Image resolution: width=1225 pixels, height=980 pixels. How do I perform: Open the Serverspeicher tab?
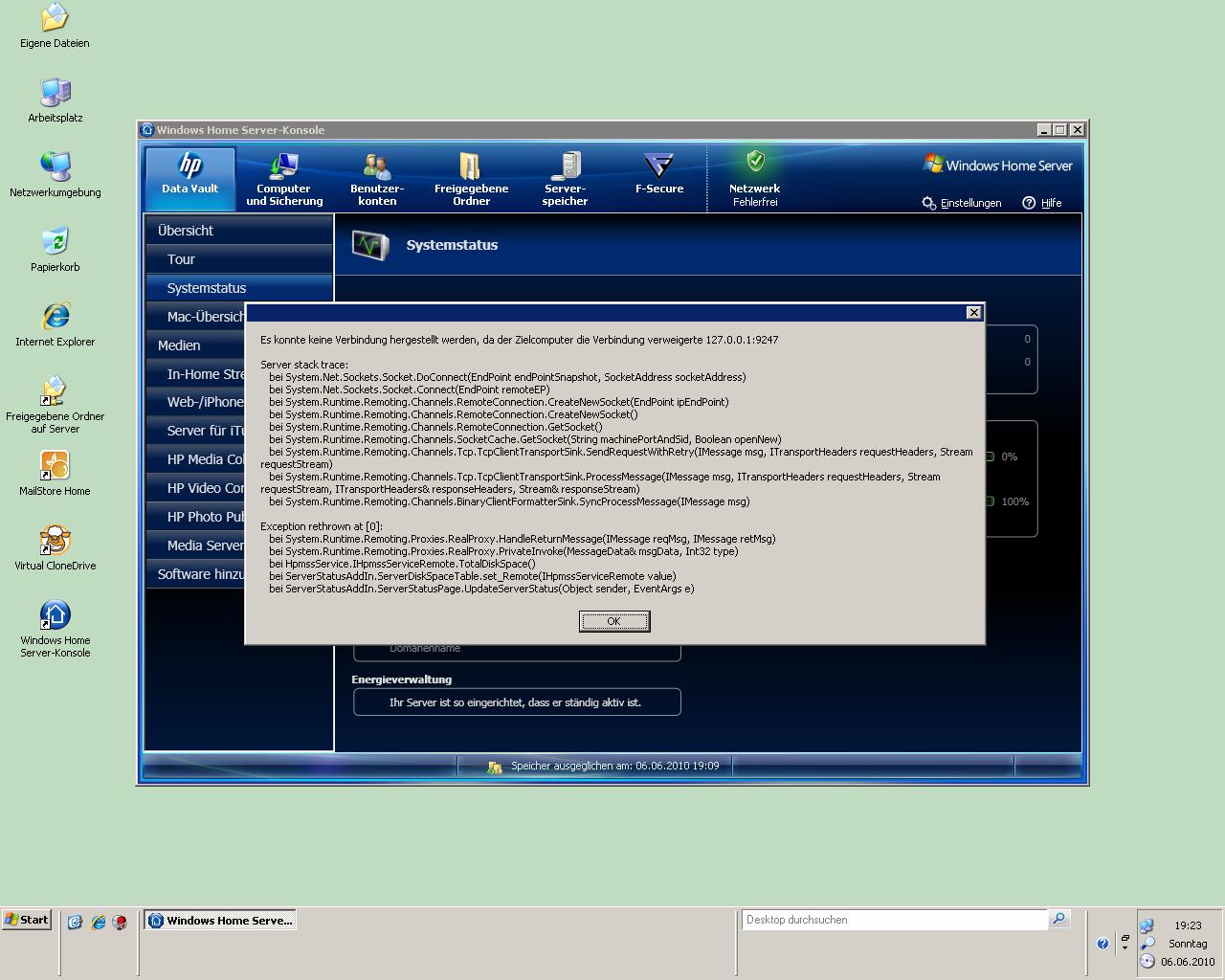(565, 178)
